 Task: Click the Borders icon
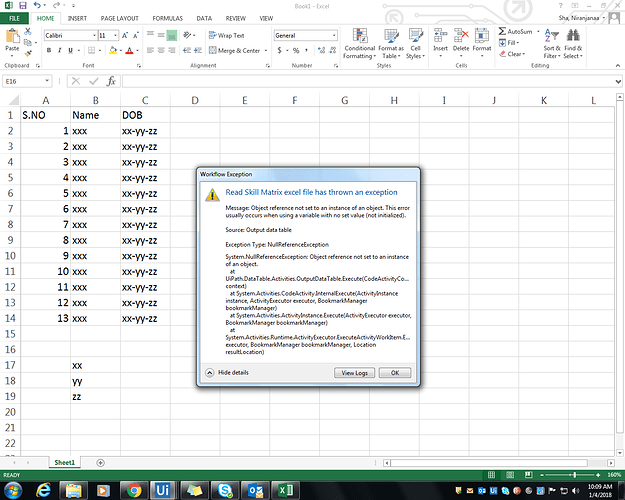pyautogui.click(x=91, y=50)
